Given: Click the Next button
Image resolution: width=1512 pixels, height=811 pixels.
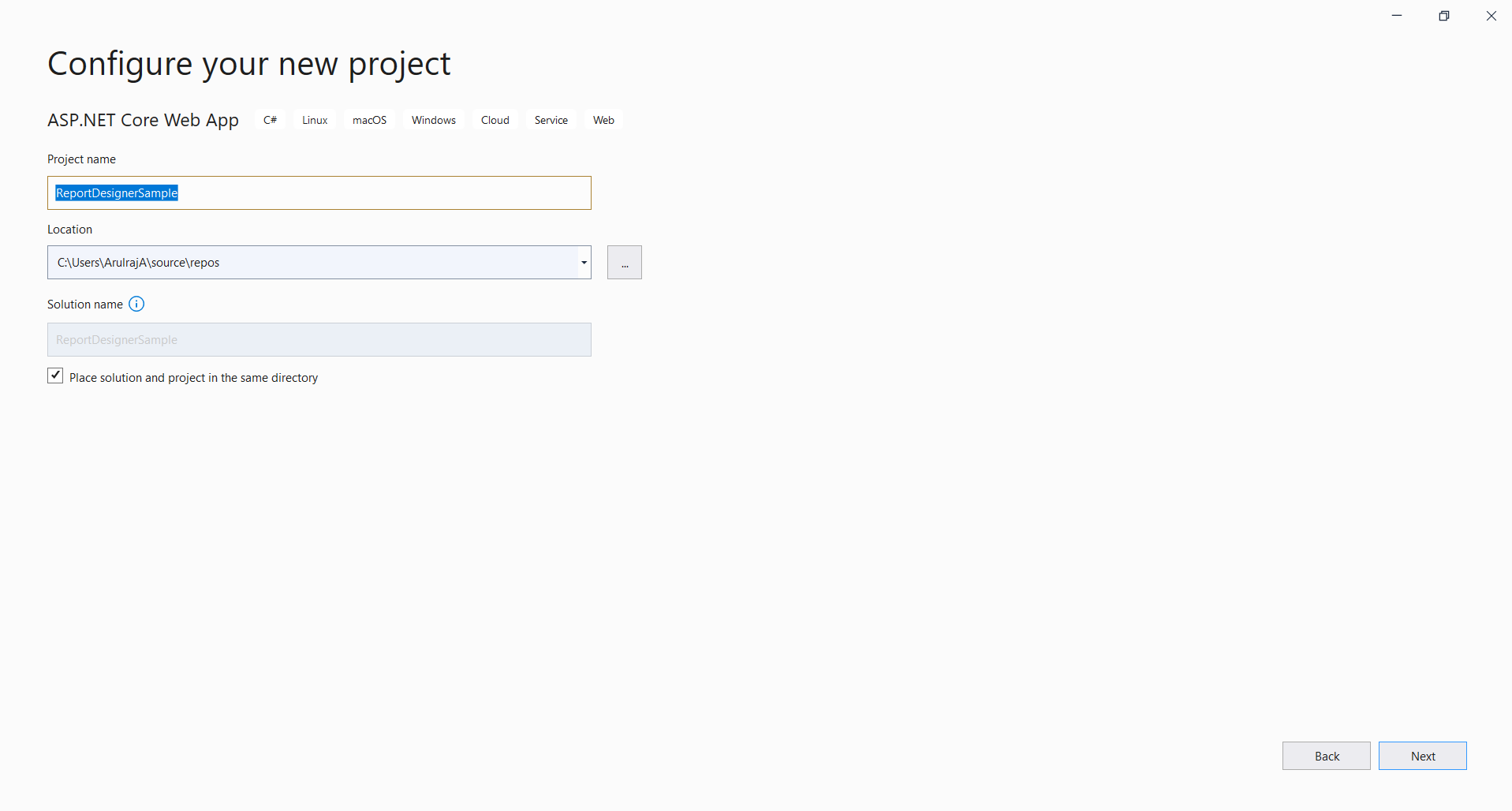Looking at the screenshot, I should point(1422,755).
